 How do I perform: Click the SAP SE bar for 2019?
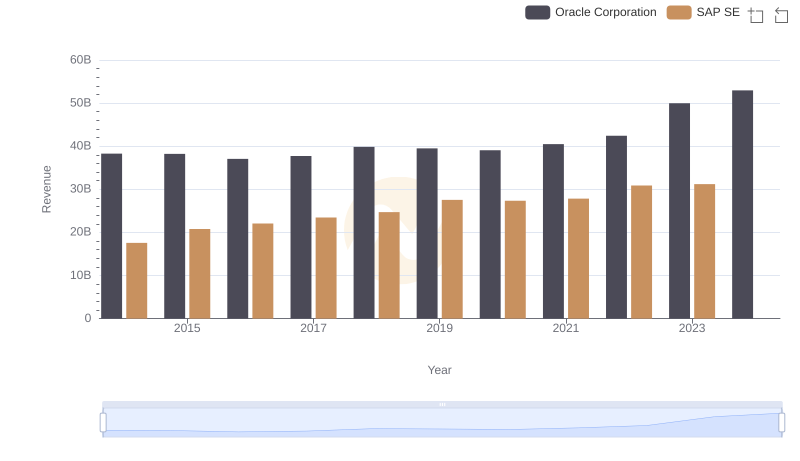coord(452,259)
